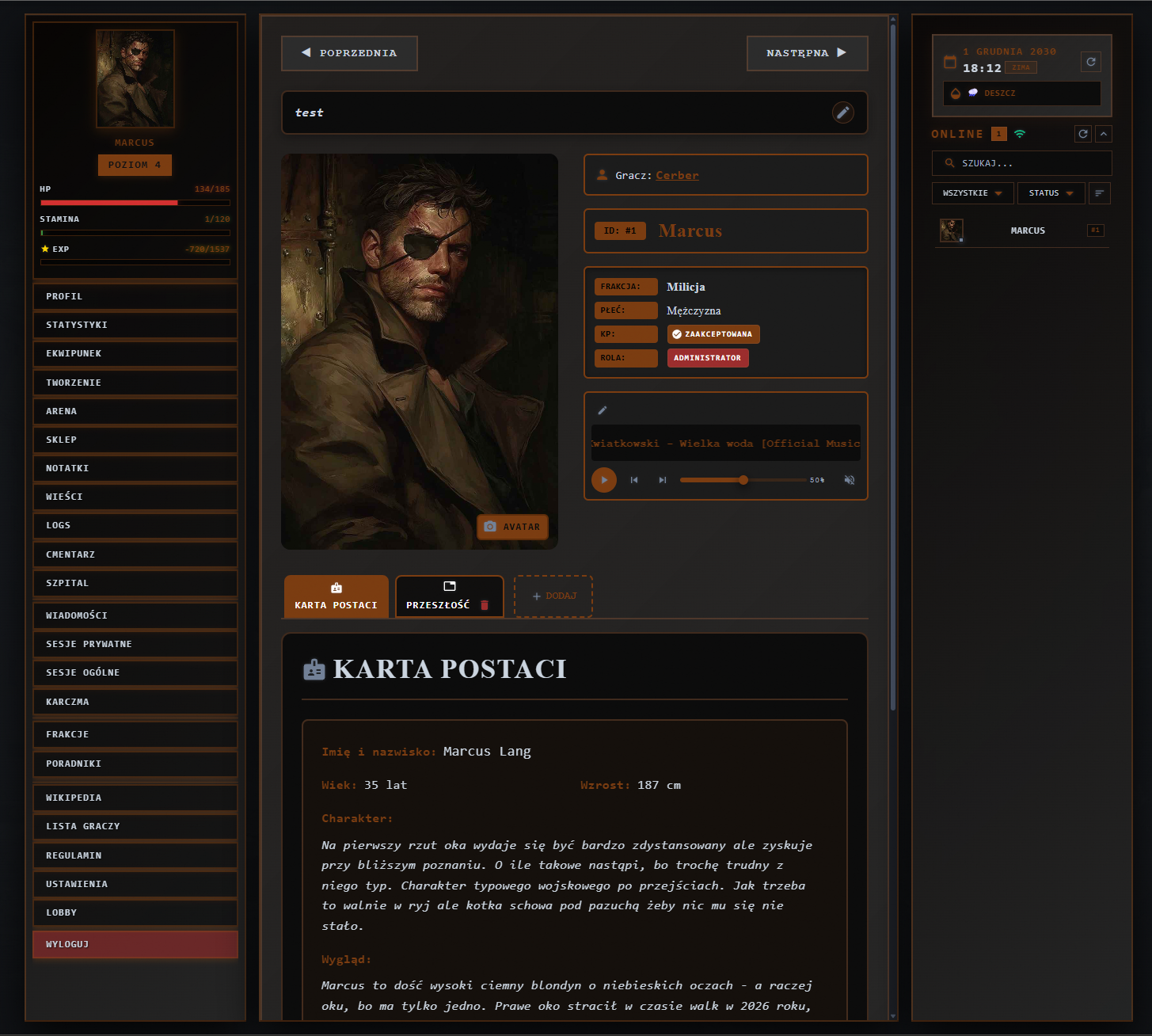Viewport: 1152px width, 1036px height.
Task: Refresh the date and weather widget
Action: [x=1091, y=62]
